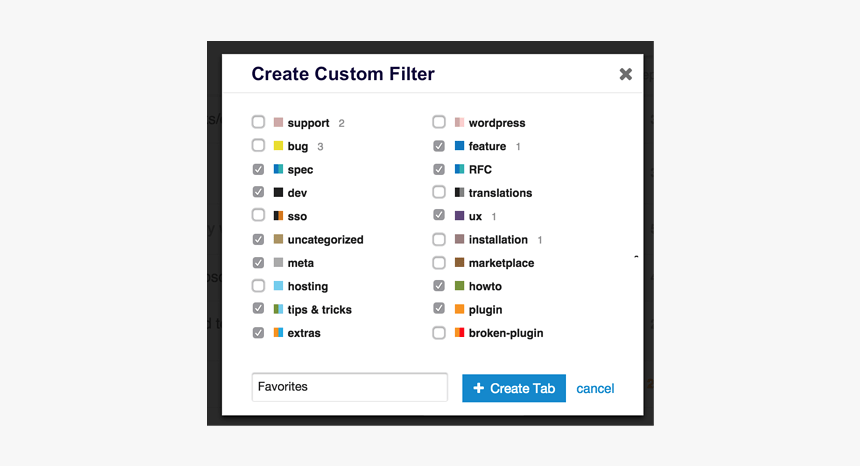The height and width of the screenshot is (466, 860).
Task: Click the 'translations' category label
Action: click(500, 193)
